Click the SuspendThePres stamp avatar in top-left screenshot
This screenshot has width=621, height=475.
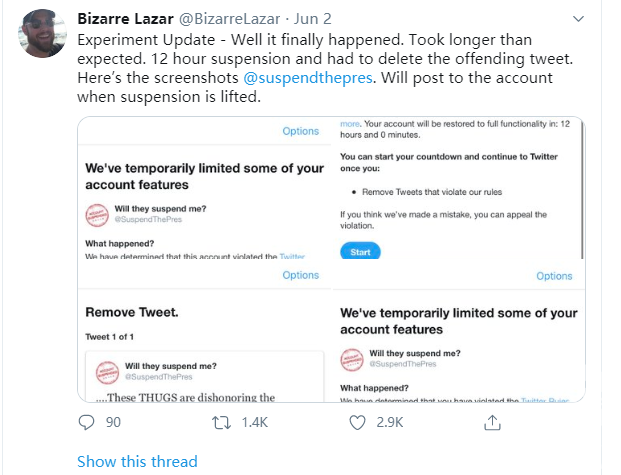(97, 213)
